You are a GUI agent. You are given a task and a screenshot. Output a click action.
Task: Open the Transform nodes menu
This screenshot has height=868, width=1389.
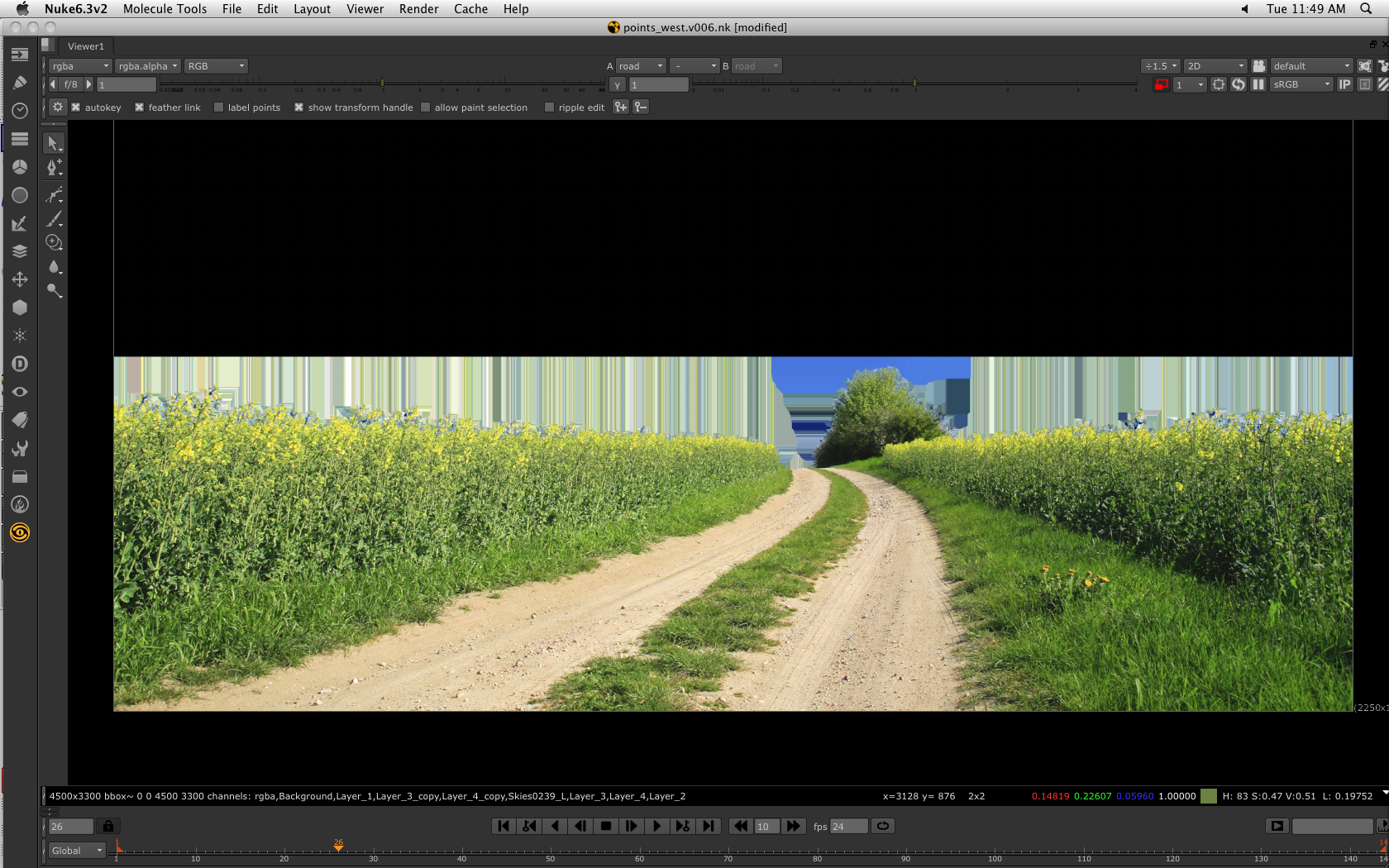tap(20, 279)
